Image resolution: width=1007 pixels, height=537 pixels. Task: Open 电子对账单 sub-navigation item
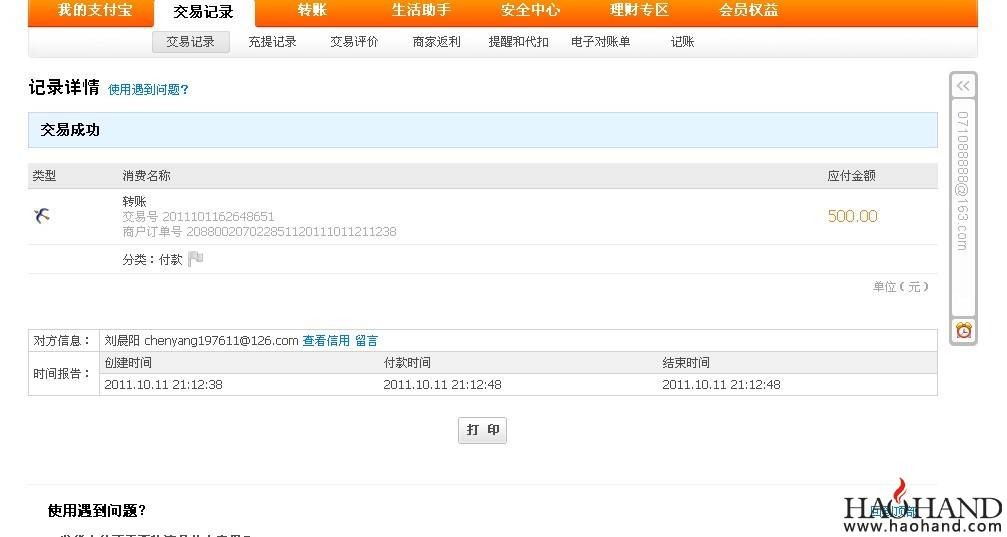click(600, 42)
